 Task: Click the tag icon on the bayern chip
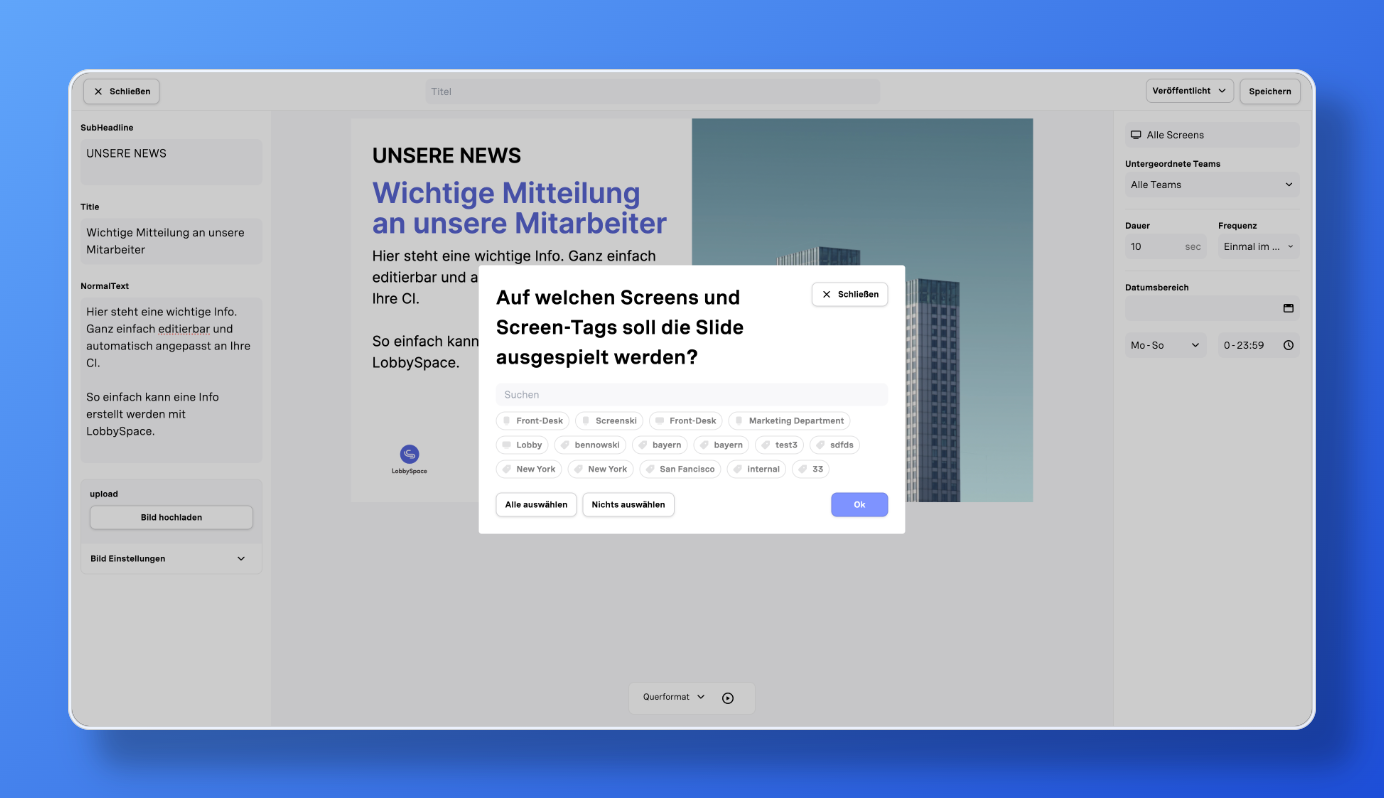point(645,444)
